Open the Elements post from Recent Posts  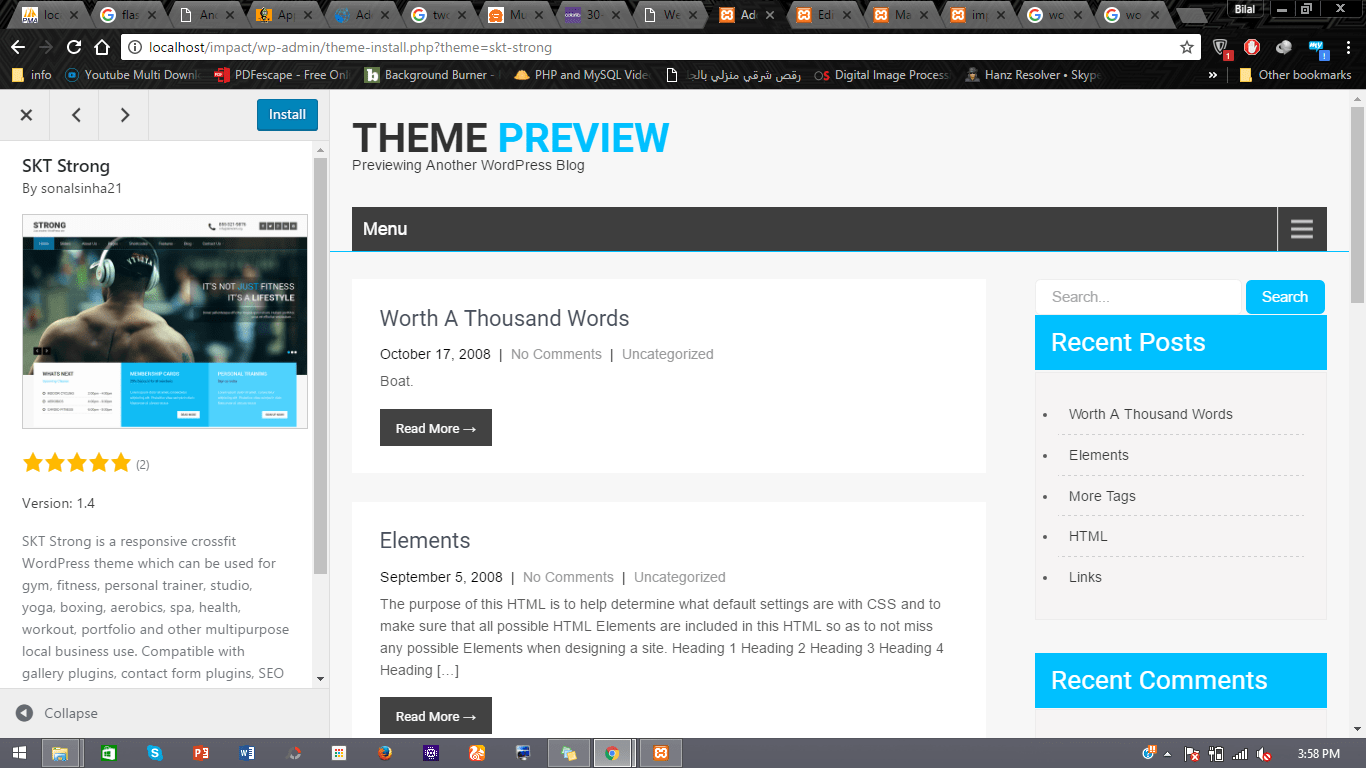click(1098, 455)
